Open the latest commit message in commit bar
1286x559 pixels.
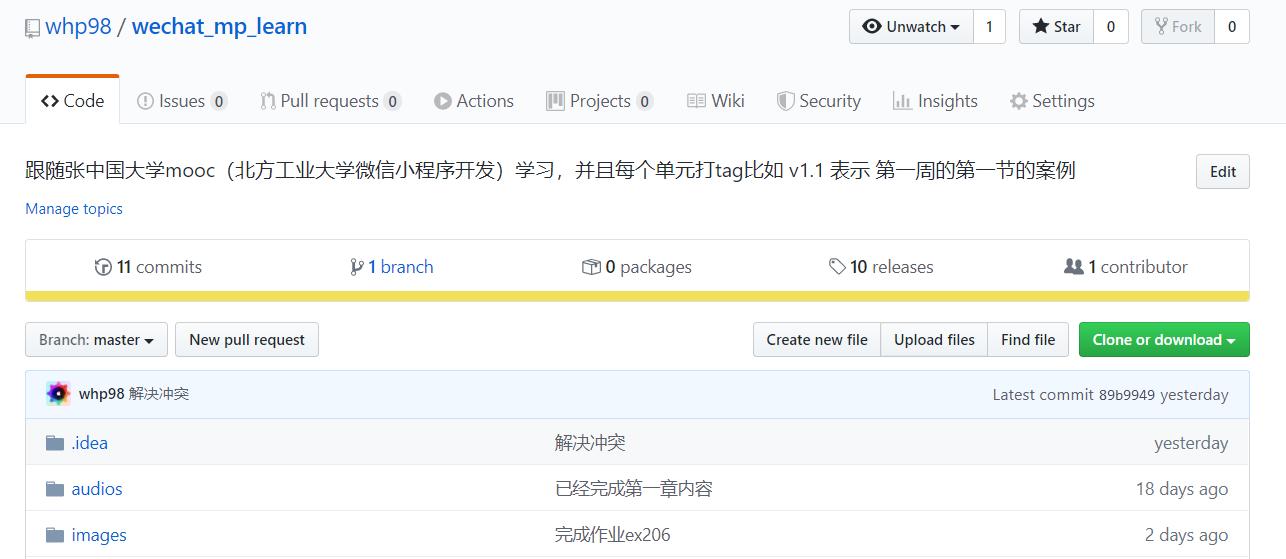159,394
